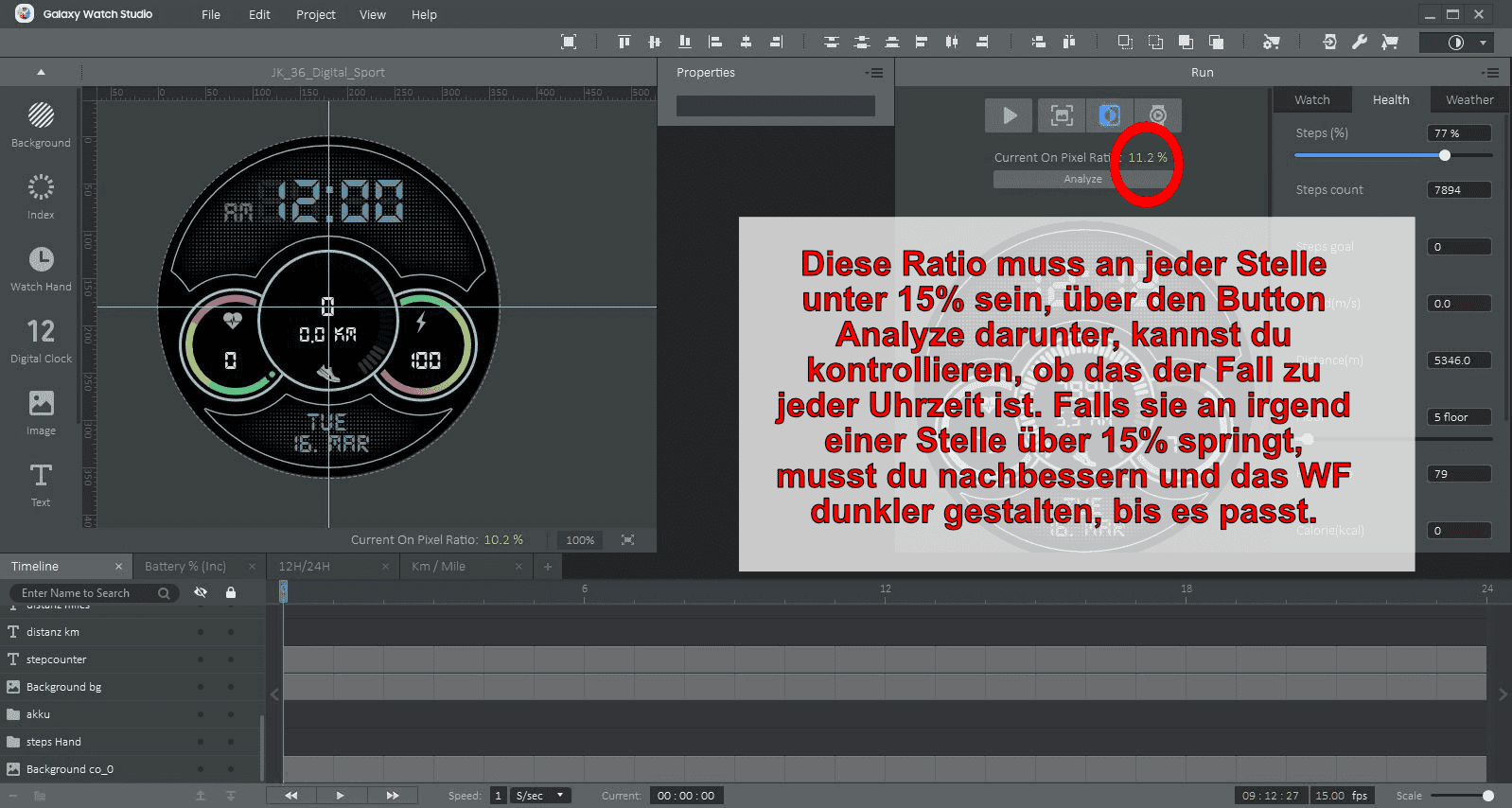Viewport: 1512px width, 808px height.
Task: Open the Project menu
Action: pyautogui.click(x=315, y=14)
